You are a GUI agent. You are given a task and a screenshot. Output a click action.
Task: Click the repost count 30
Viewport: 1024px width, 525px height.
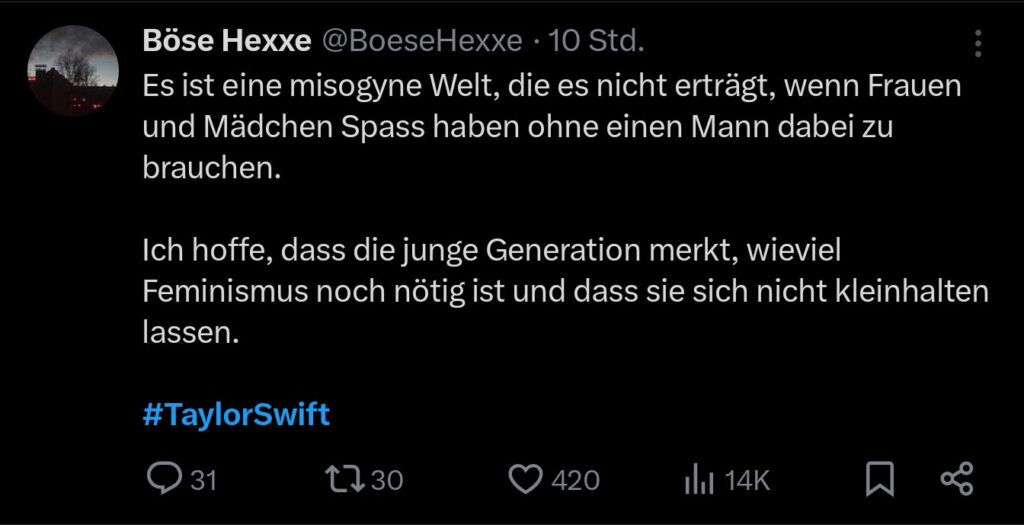pyautogui.click(x=387, y=481)
